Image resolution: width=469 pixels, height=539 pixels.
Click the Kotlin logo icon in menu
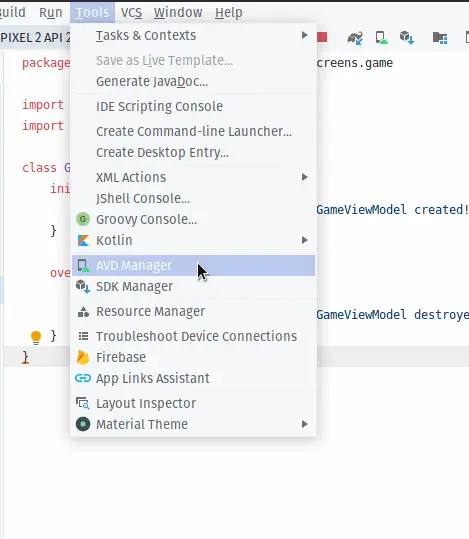(x=83, y=240)
